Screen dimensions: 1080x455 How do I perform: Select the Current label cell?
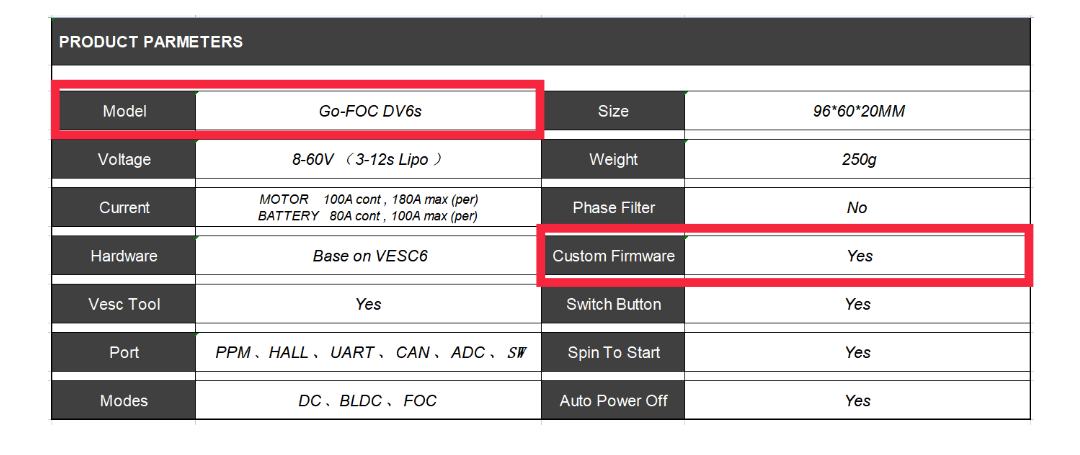(x=125, y=208)
